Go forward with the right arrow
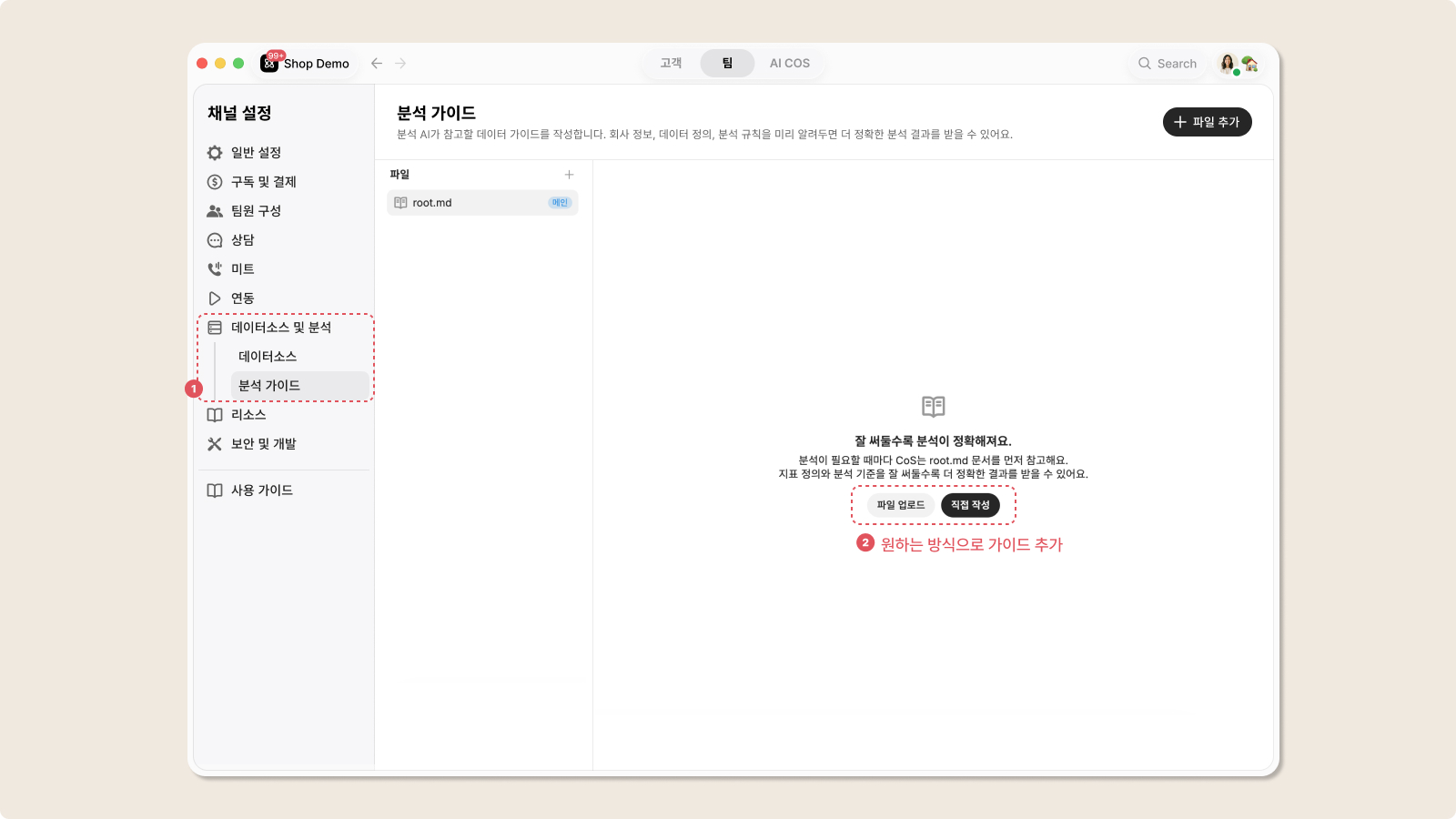This screenshot has width=1456, height=819. click(x=400, y=64)
